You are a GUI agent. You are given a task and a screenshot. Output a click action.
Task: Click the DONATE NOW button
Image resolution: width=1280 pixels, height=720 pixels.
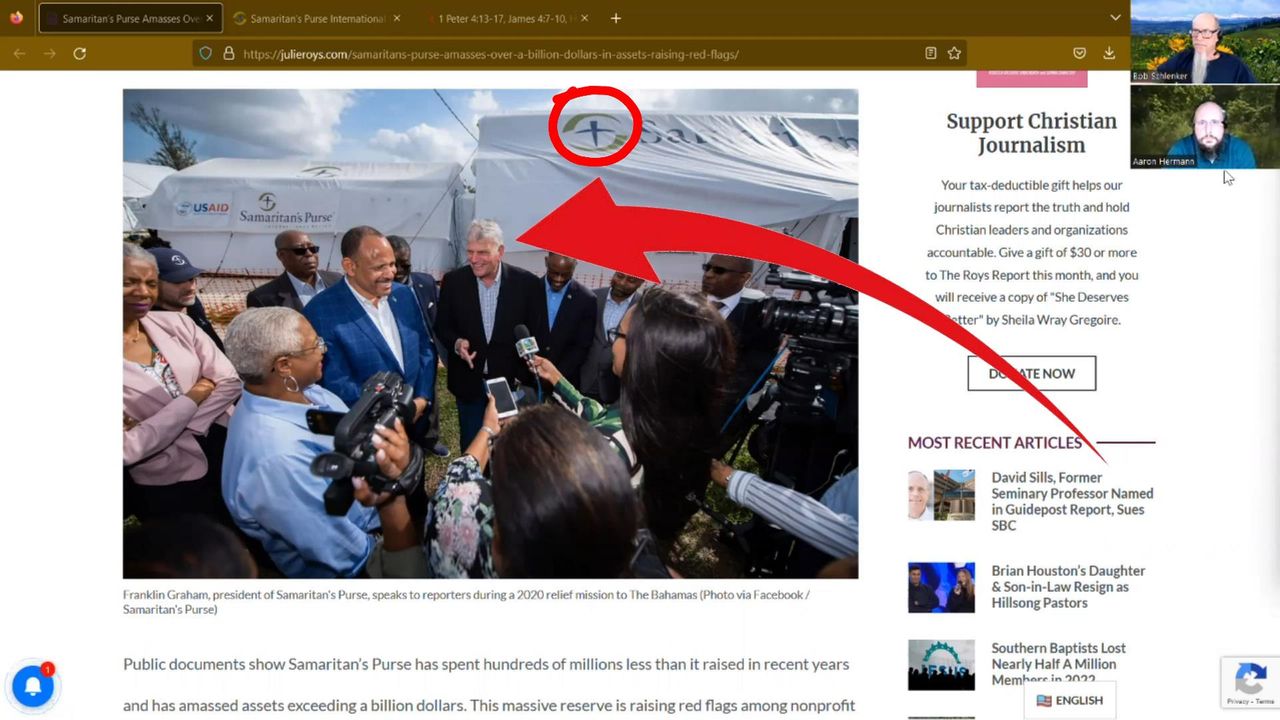[1031, 373]
